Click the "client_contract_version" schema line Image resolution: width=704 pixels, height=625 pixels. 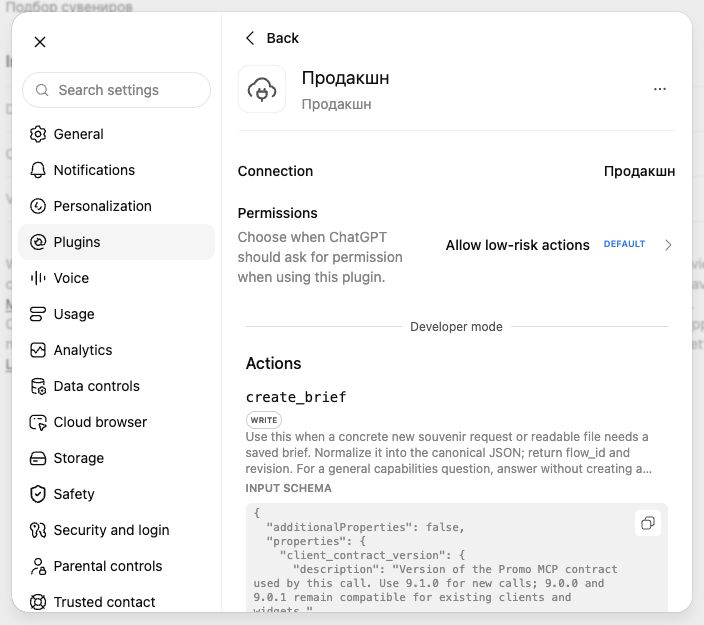[x=372, y=555]
